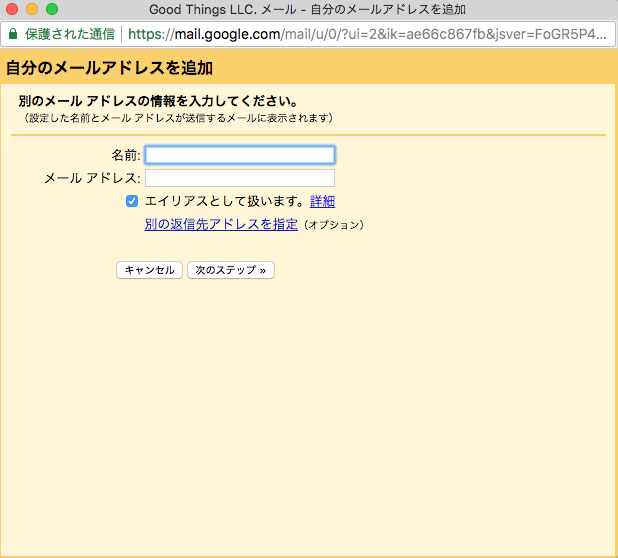
Task: Proceed with the 次のステップ » button
Action: pos(231,270)
